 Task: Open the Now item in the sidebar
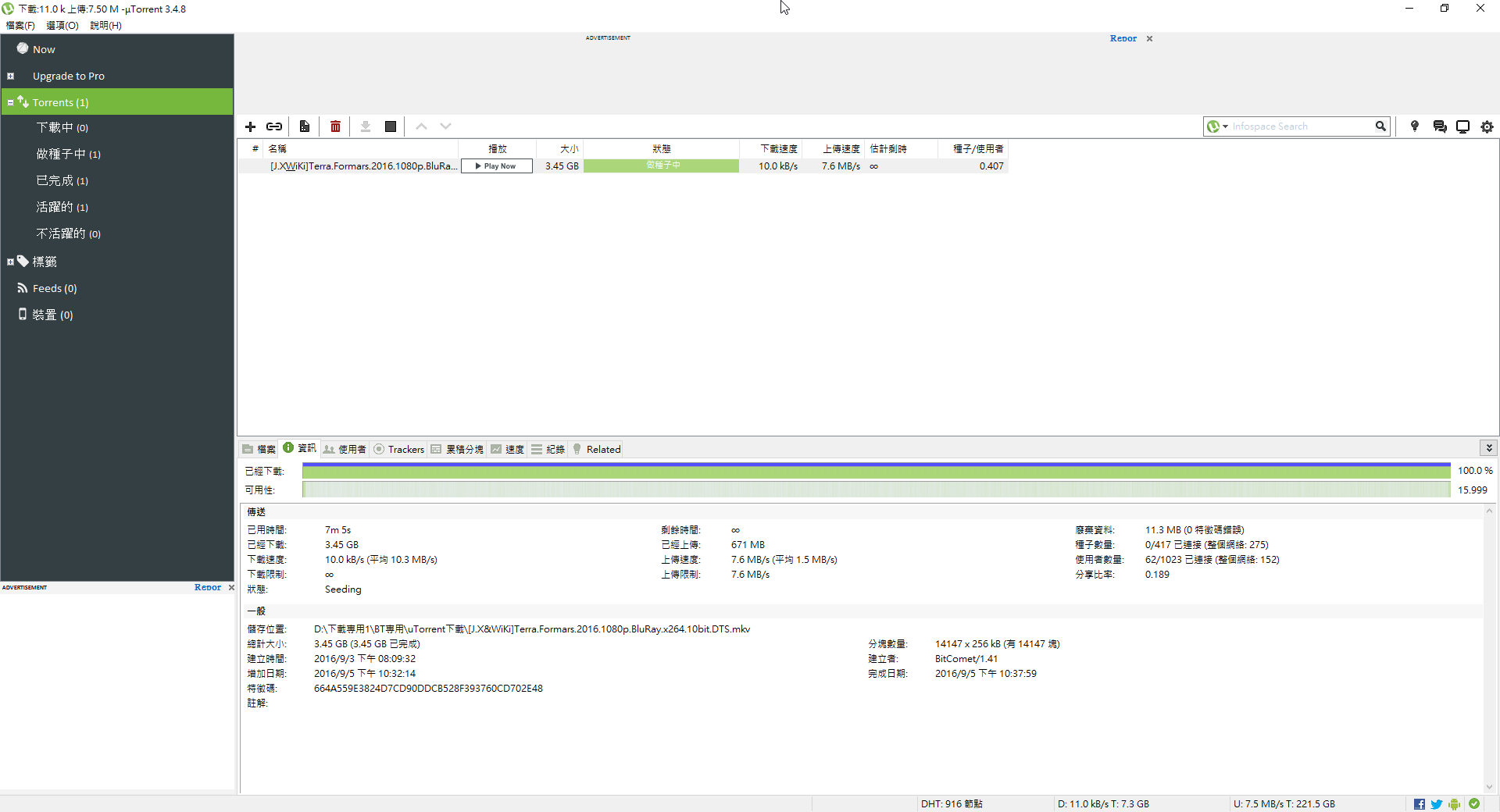tap(117, 49)
